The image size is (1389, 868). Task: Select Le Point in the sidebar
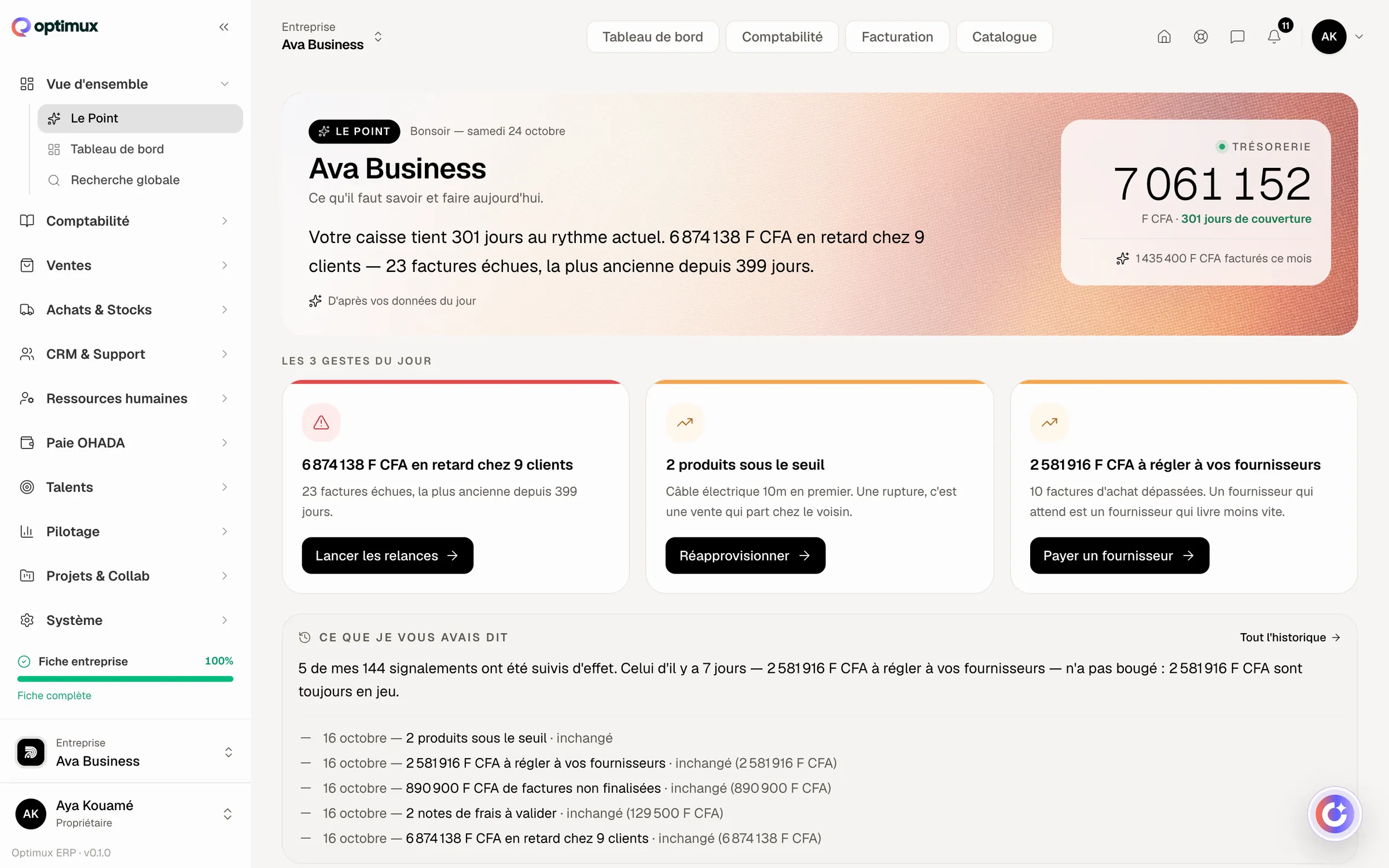click(x=140, y=119)
